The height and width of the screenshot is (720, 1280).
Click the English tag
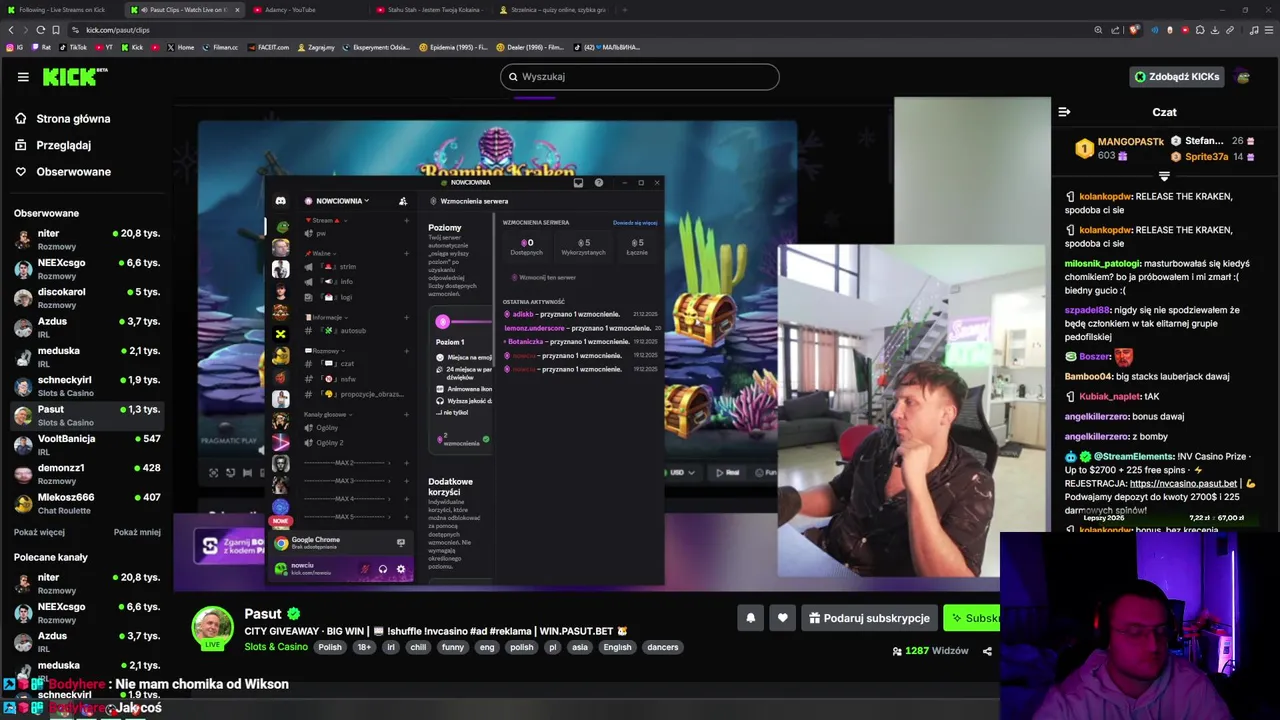617,647
